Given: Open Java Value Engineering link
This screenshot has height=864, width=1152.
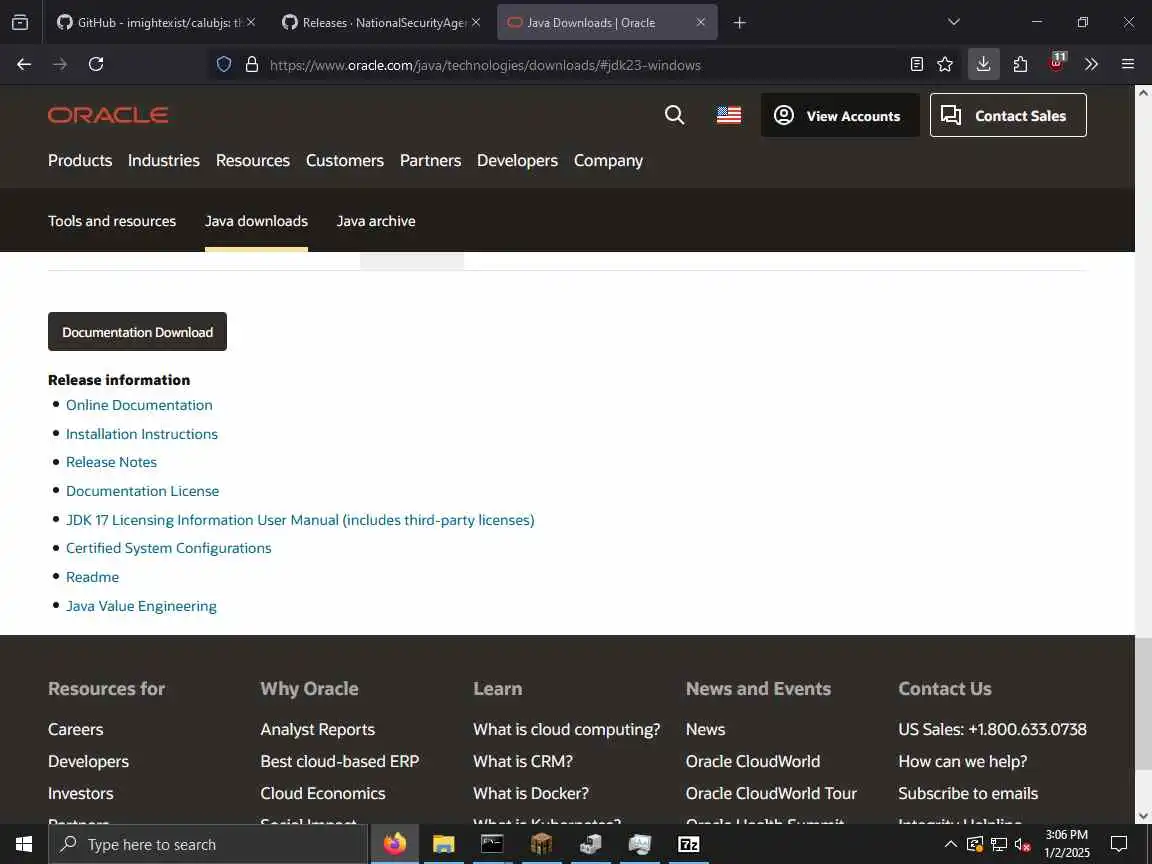Looking at the screenshot, I should tap(141, 606).
